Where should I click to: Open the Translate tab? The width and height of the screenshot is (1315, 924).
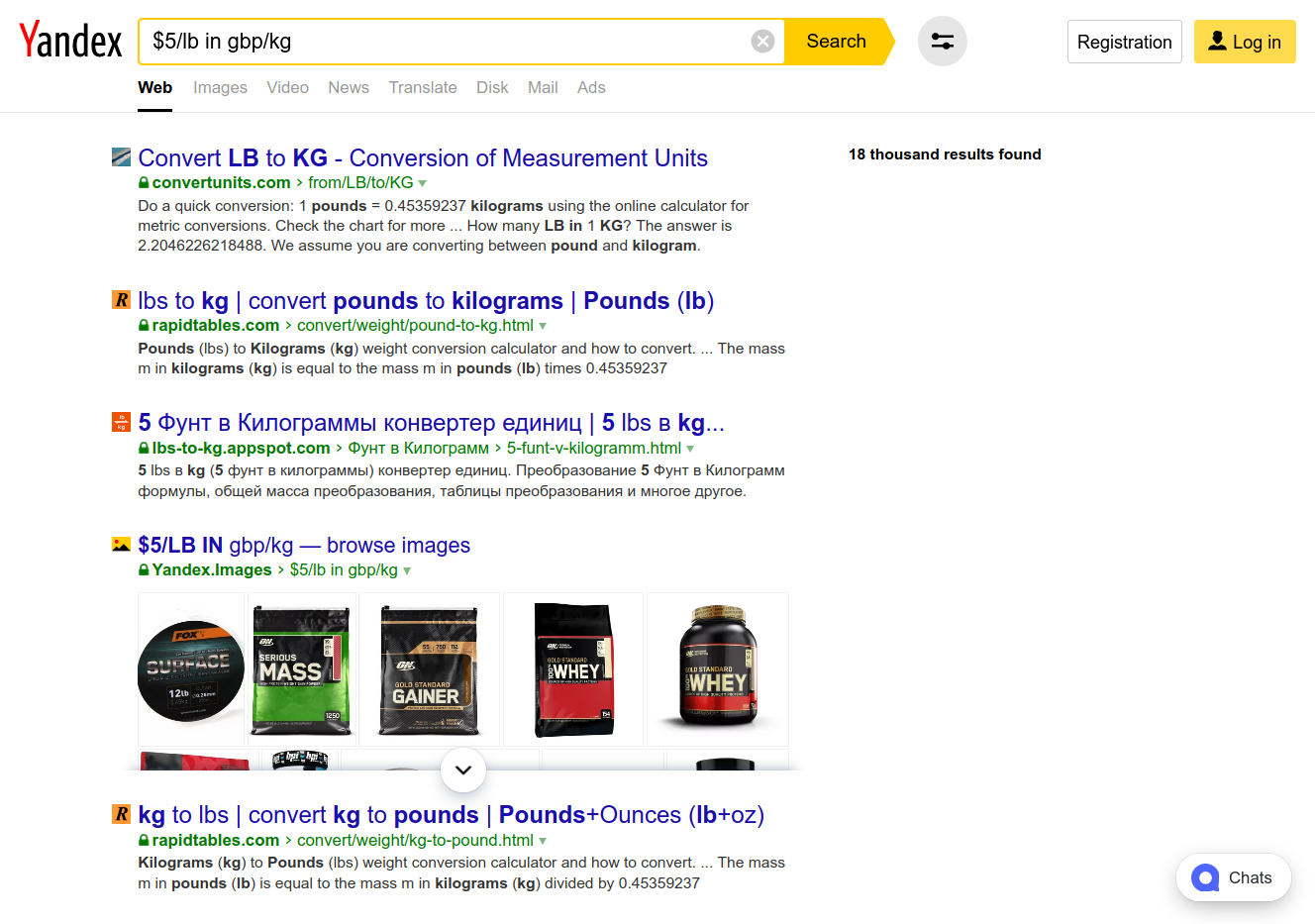click(423, 87)
